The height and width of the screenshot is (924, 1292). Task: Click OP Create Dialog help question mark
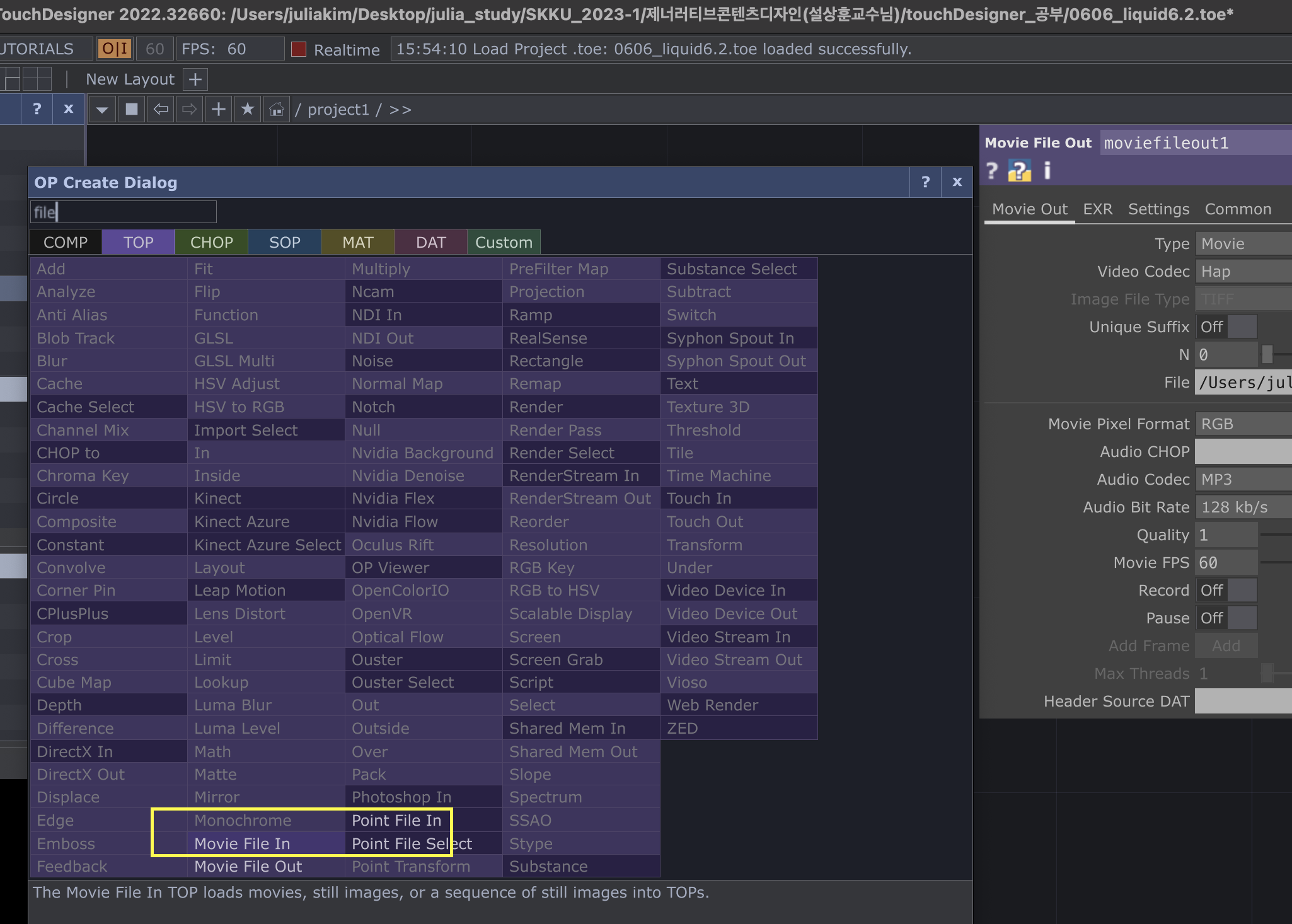coord(925,182)
